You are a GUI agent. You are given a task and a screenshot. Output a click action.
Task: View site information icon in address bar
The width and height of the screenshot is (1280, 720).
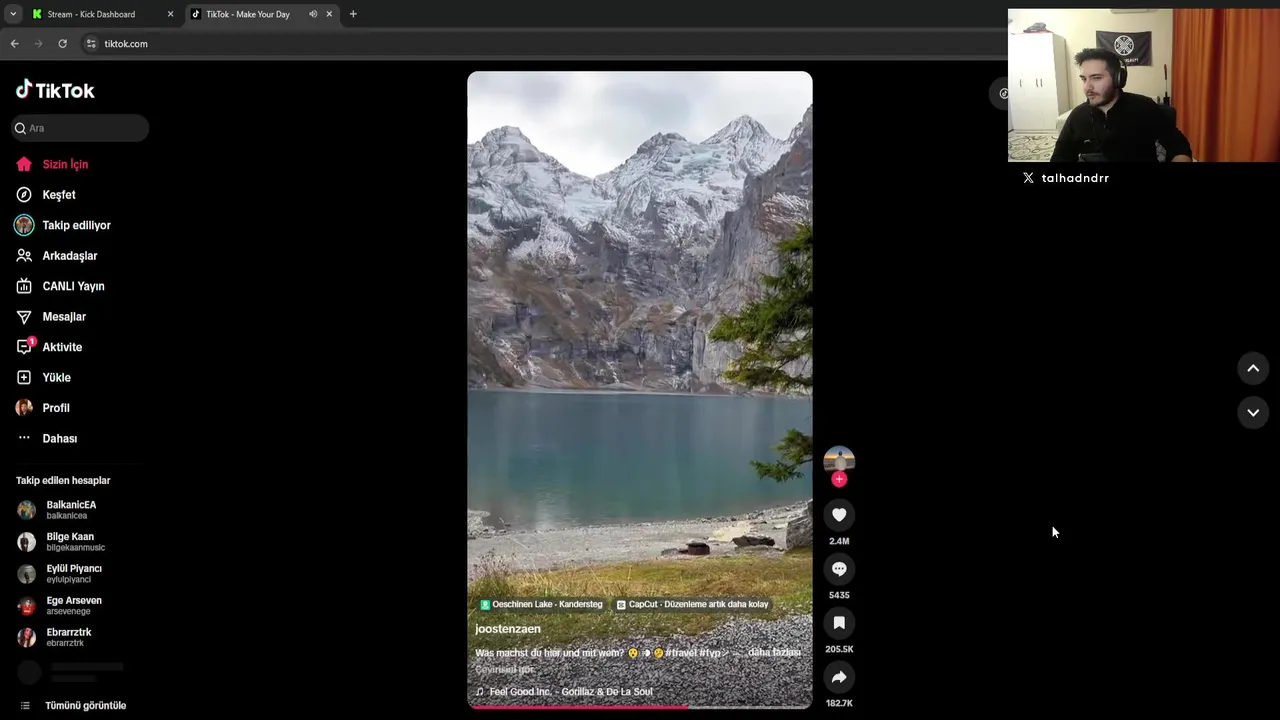(x=91, y=44)
